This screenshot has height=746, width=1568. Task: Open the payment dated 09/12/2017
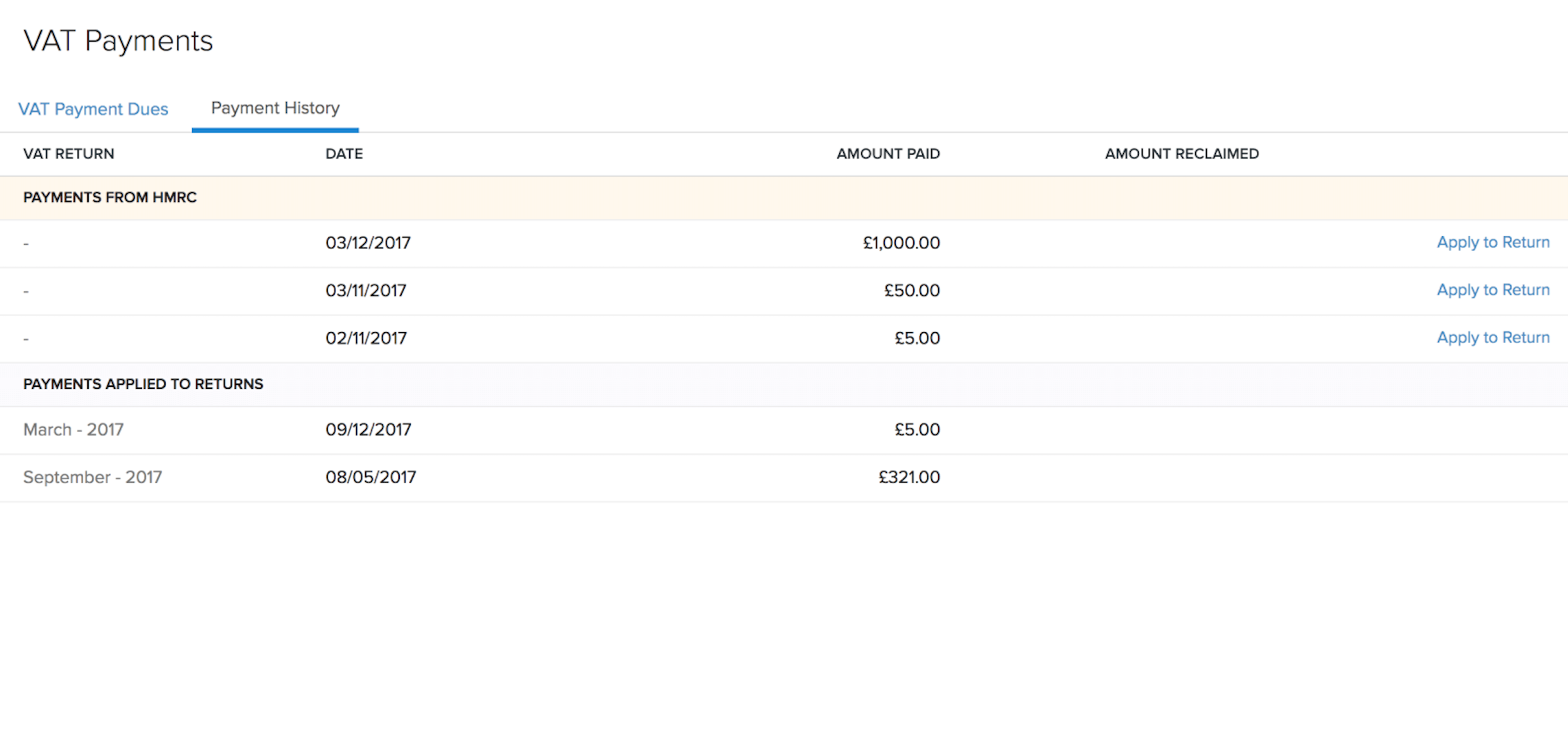click(369, 430)
